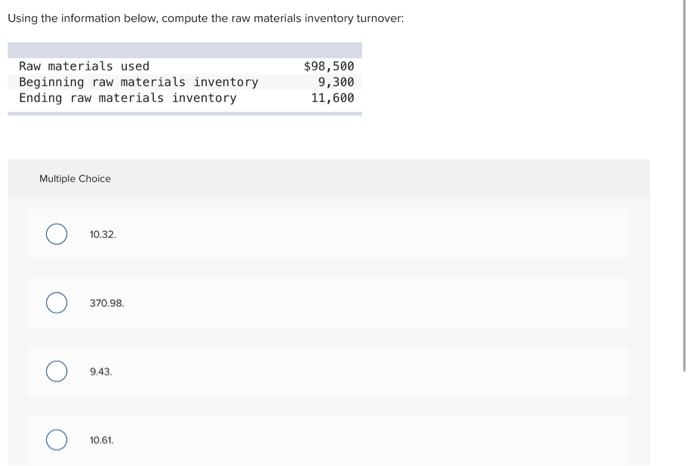The height and width of the screenshot is (466, 700).
Task: Click the '370.98.' answer label
Action: tap(107, 303)
